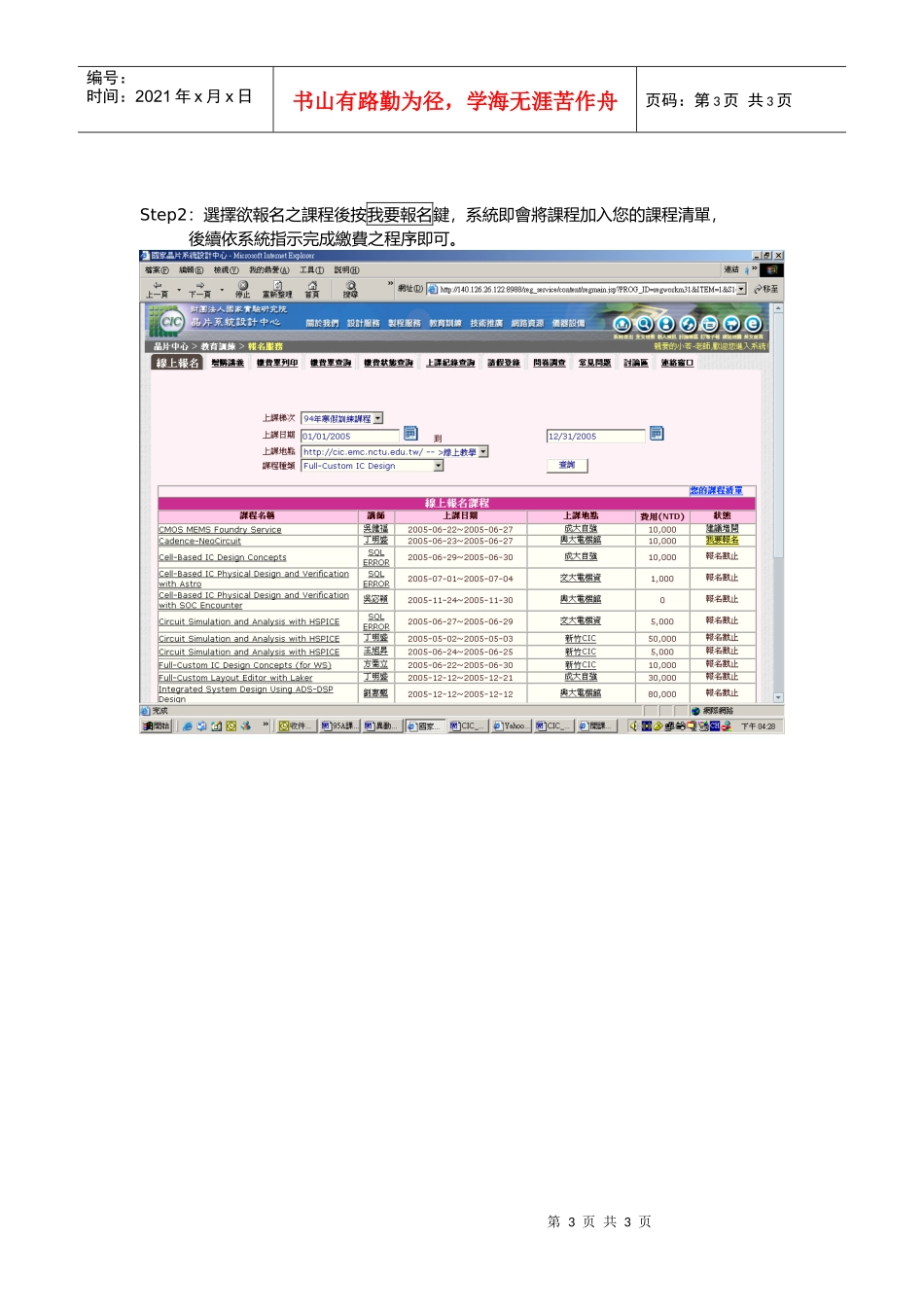Open 設計服務 header navigation link

pos(364,323)
